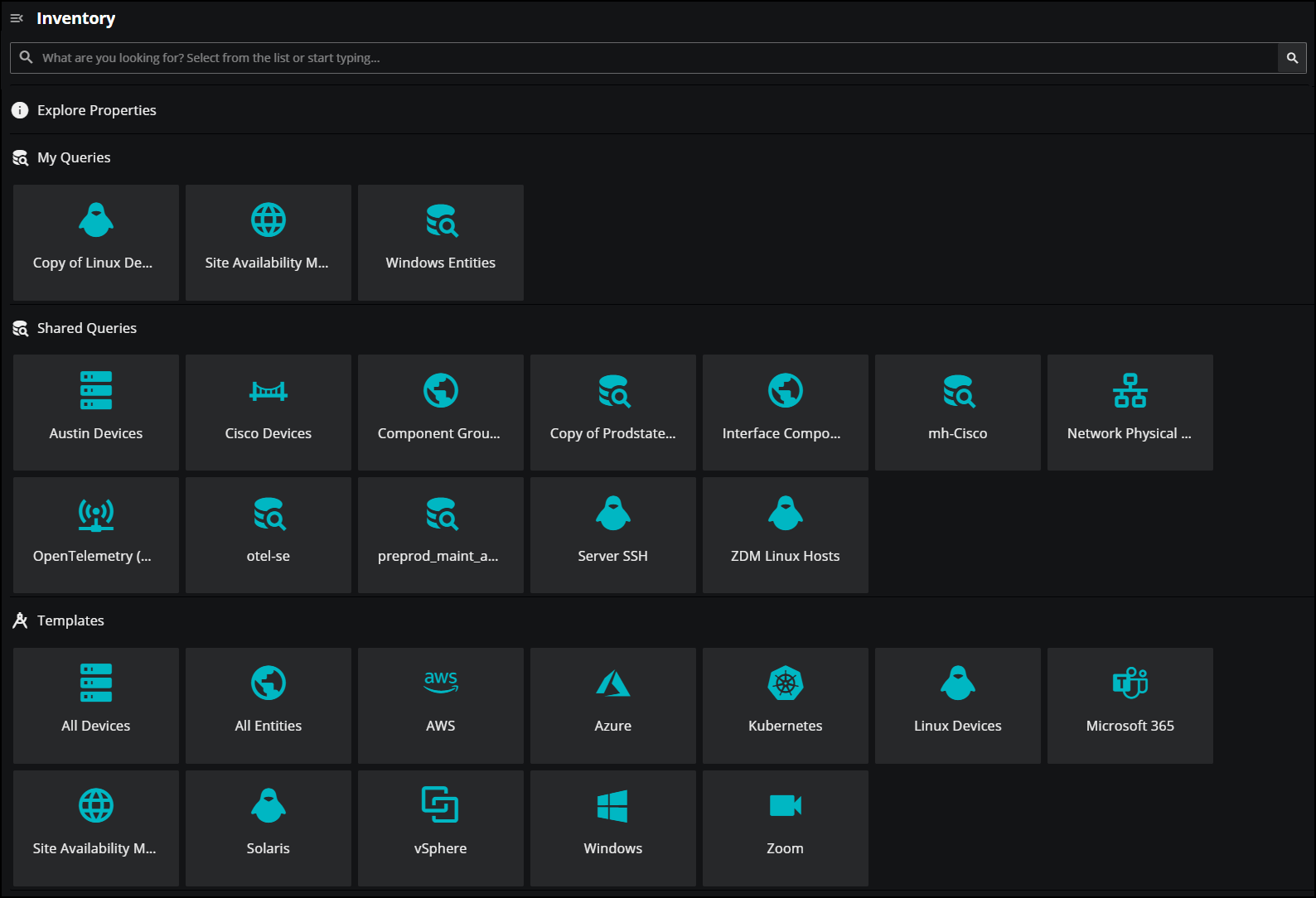This screenshot has height=898, width=1316.
Task: Open the preprod_maint_a... query
Action: coord(441,535)
